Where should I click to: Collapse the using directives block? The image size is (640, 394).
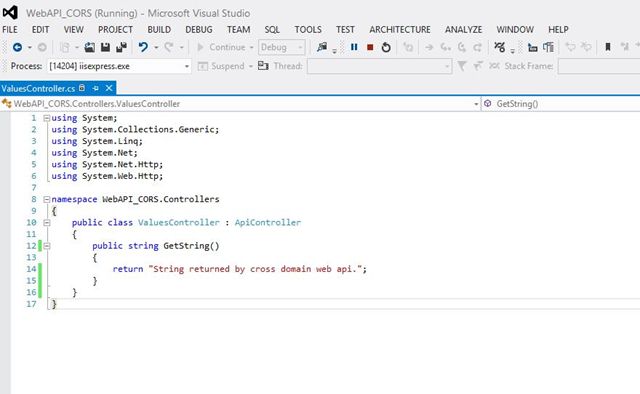pos(47,118)
